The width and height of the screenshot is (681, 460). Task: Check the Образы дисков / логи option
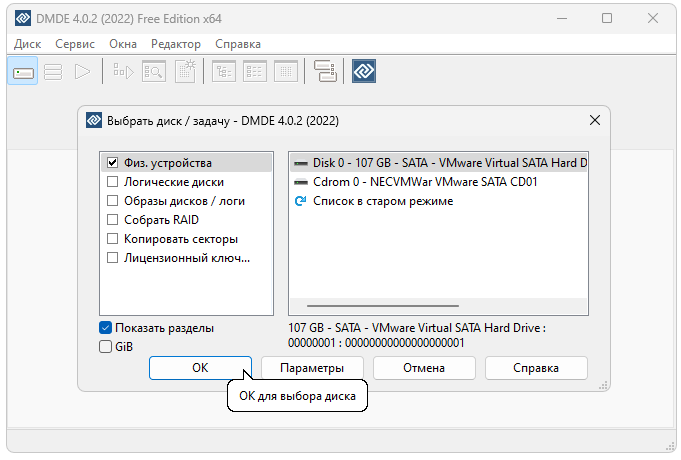click(x=112, y=201)
